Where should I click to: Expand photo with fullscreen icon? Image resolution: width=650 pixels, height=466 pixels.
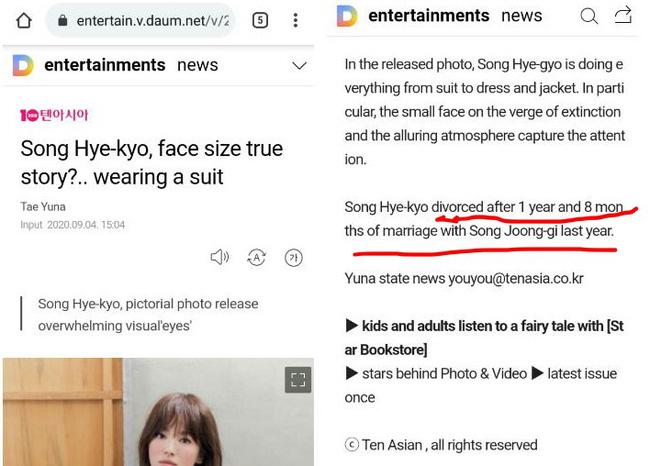297,379
